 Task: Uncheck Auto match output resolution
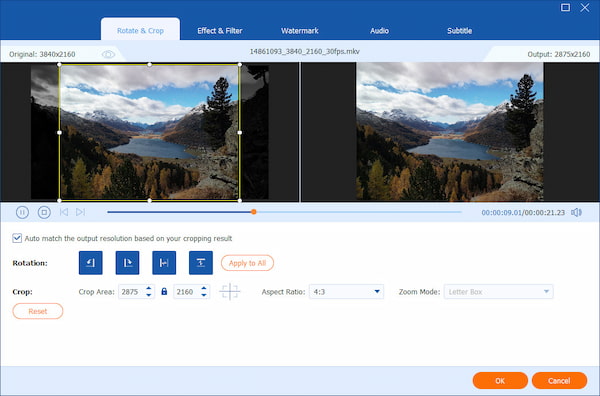(17, 238)
